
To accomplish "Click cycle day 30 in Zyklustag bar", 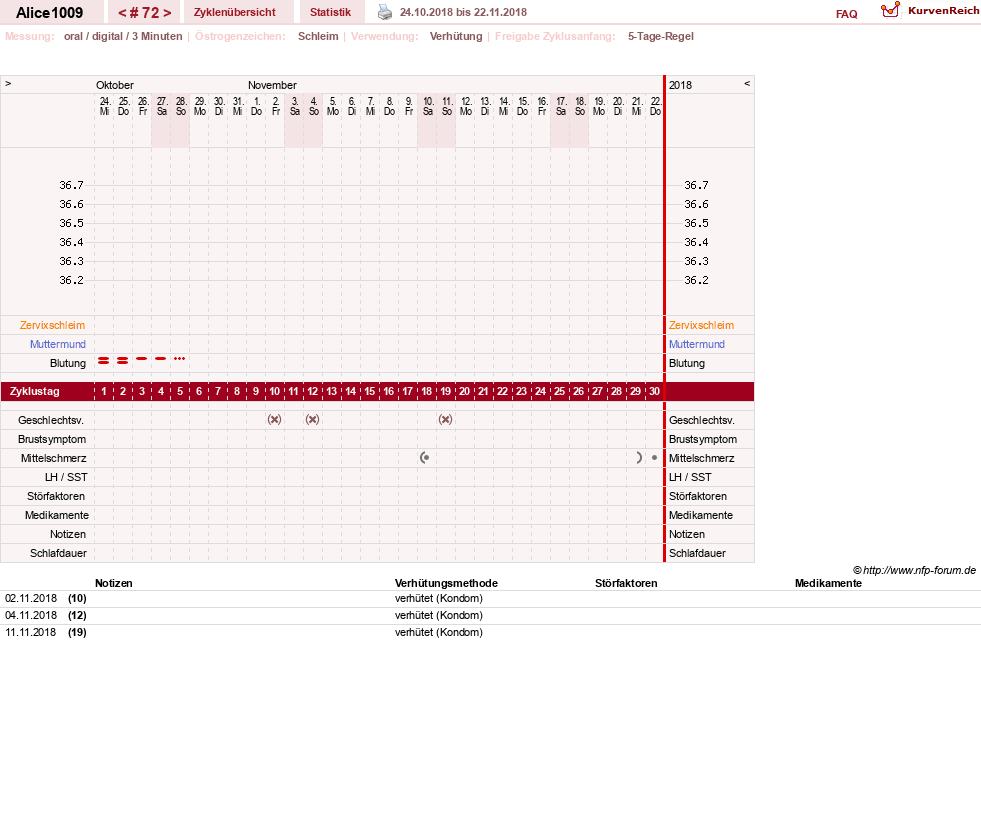I will pyautogui.click(x=654, y=392).
